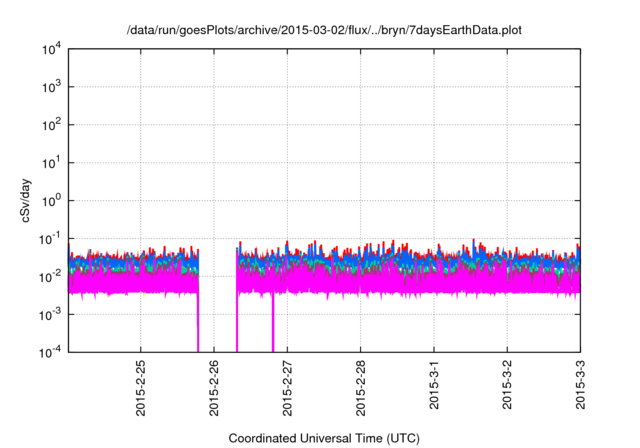Click the 10^-4 y-axis tick label
The image size is (640, 448).
(50, 352)
